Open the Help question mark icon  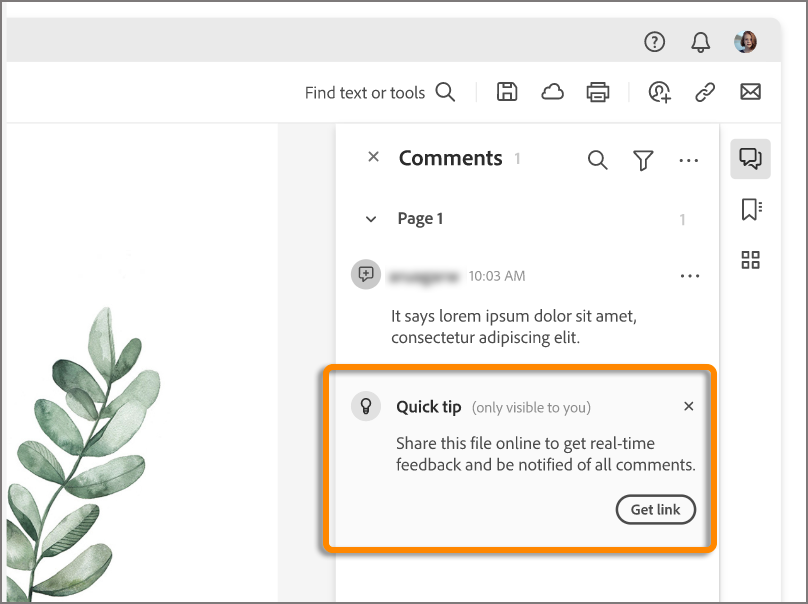click(654, 42)
